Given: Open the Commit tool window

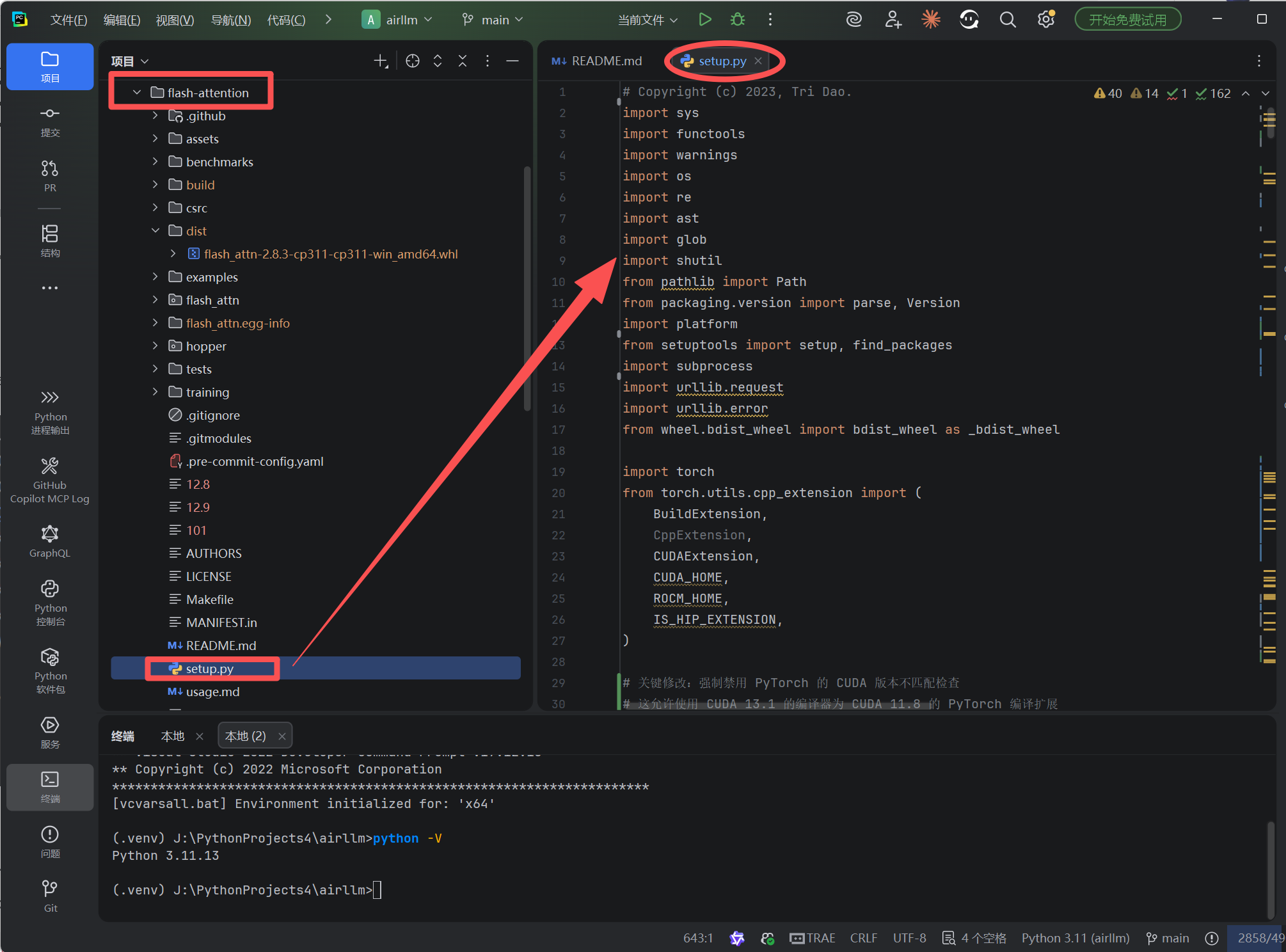Looking at the screenshot, I should click(x=50, y=122).
